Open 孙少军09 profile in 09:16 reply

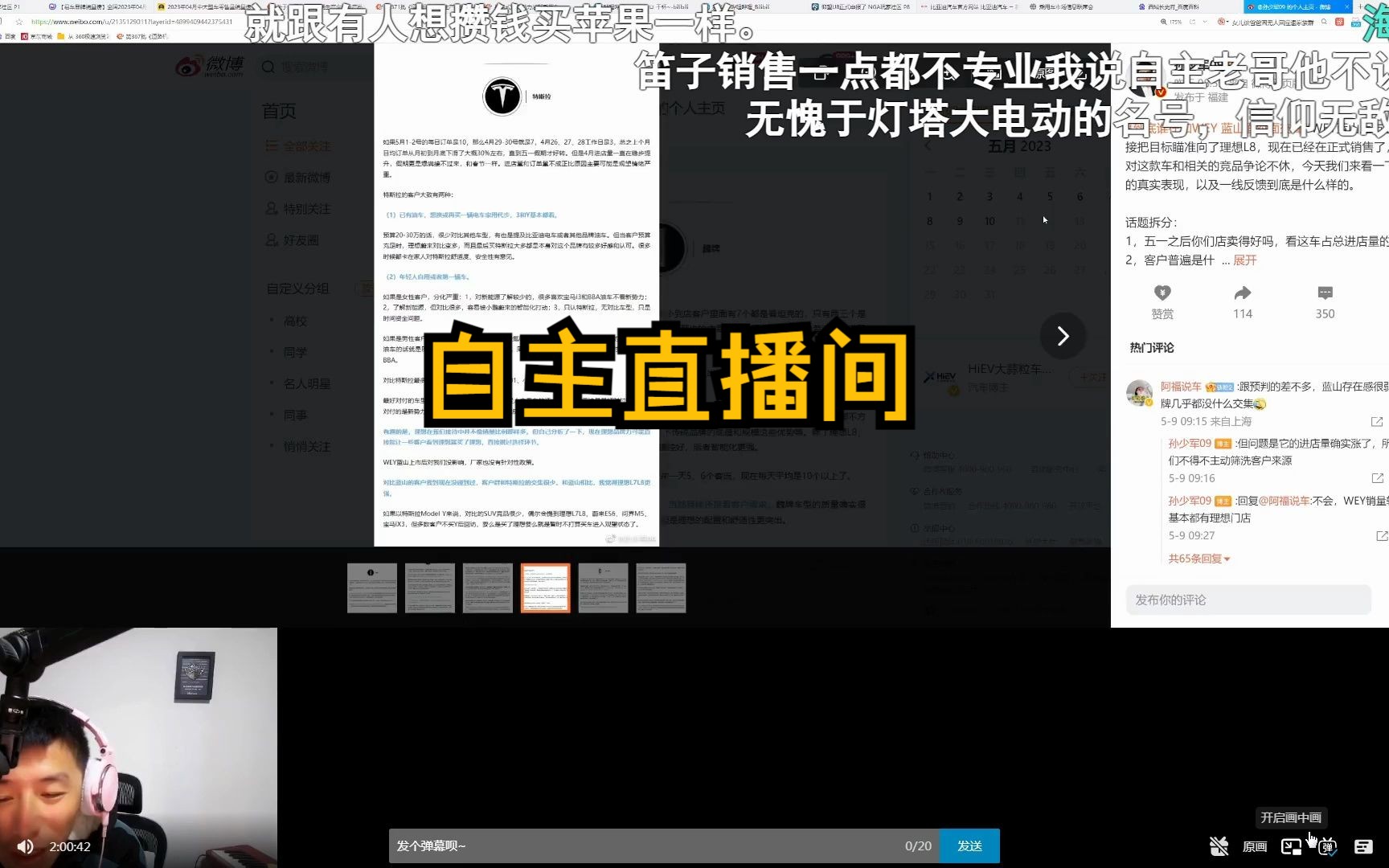[x=1190, y=444]
